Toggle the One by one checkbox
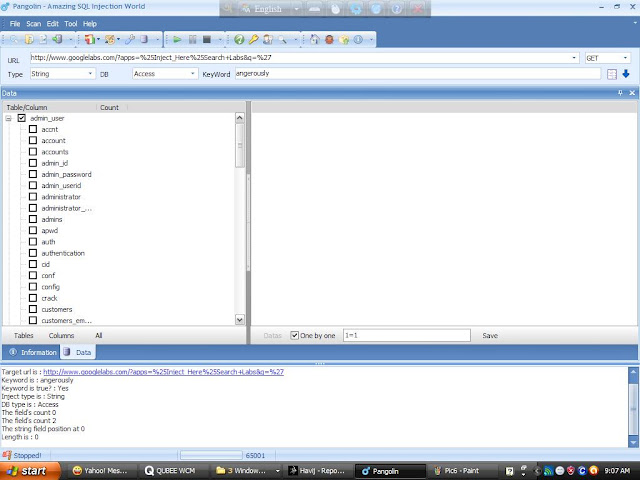 [294, 335]
